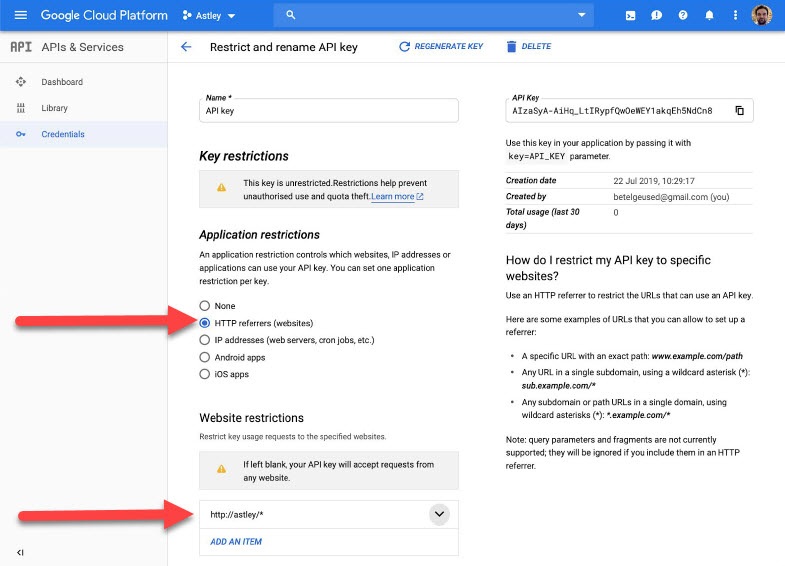Open the hamburger navigation menu
The width and height of the screenshot is (785, 566).
click(x=20, y=15)
